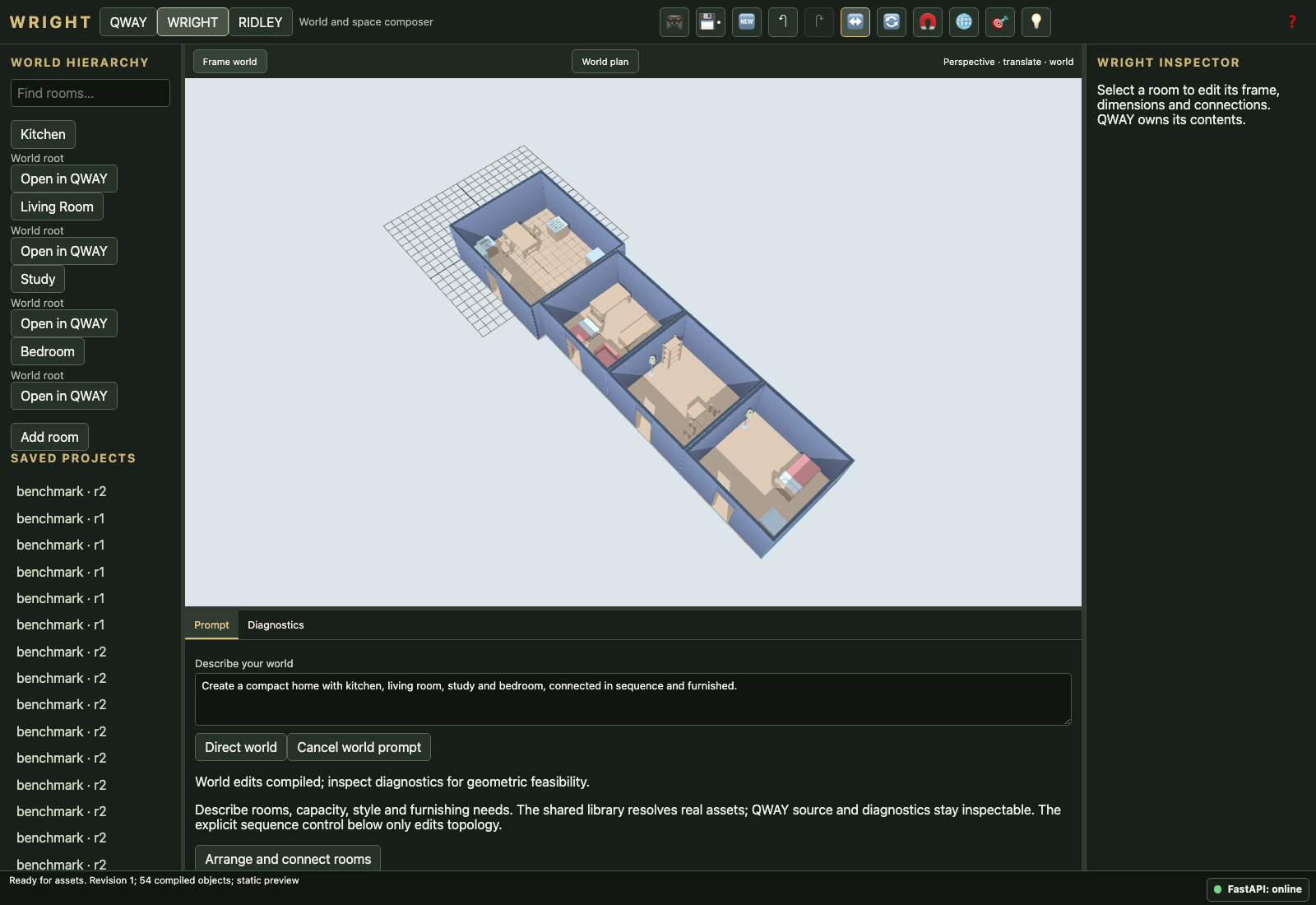The width and height of the screenshot is (1316, 905).
Task: Select the translate tool with horizontal arrows
Action: tap(855, 22)
